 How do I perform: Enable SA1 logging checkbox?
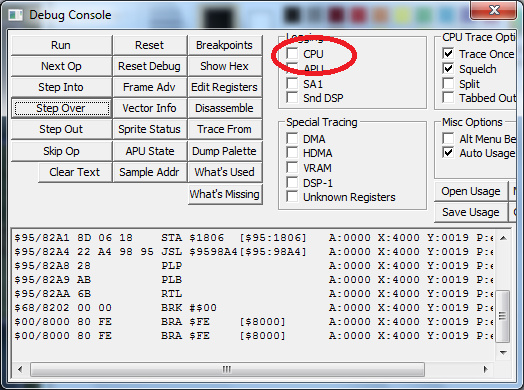[x=292, y=83]
